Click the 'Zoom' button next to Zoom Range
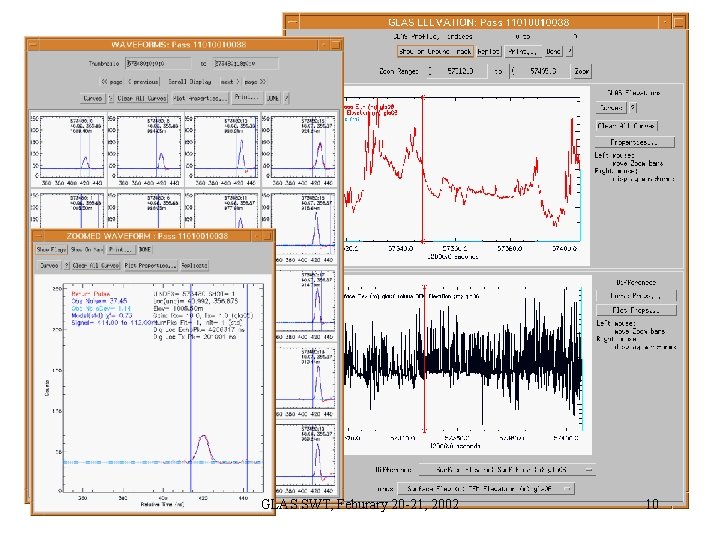The image size is (720, 540). (x=581, y=71)
